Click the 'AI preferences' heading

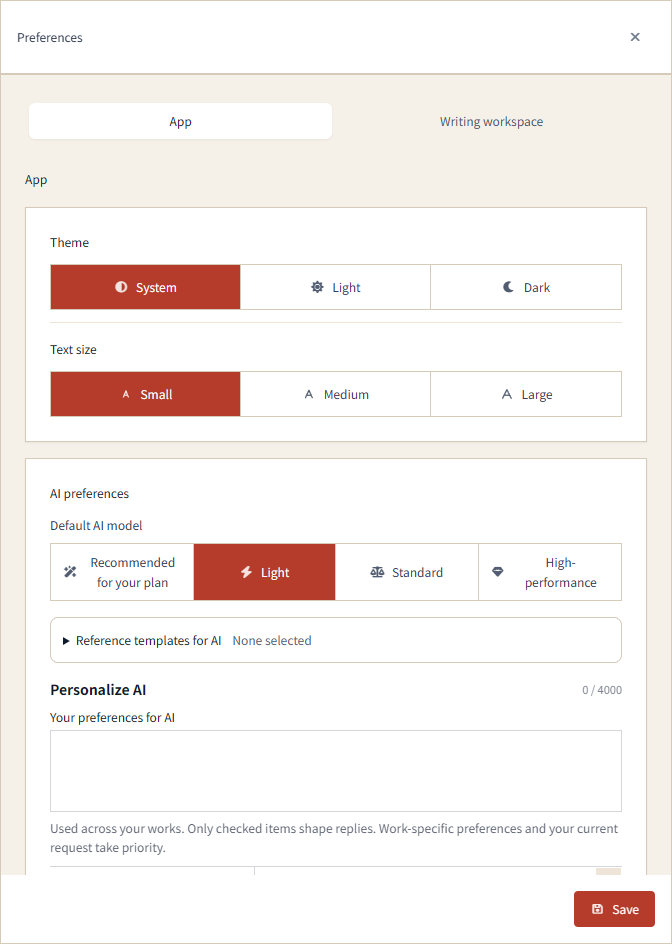click(89, 494)
